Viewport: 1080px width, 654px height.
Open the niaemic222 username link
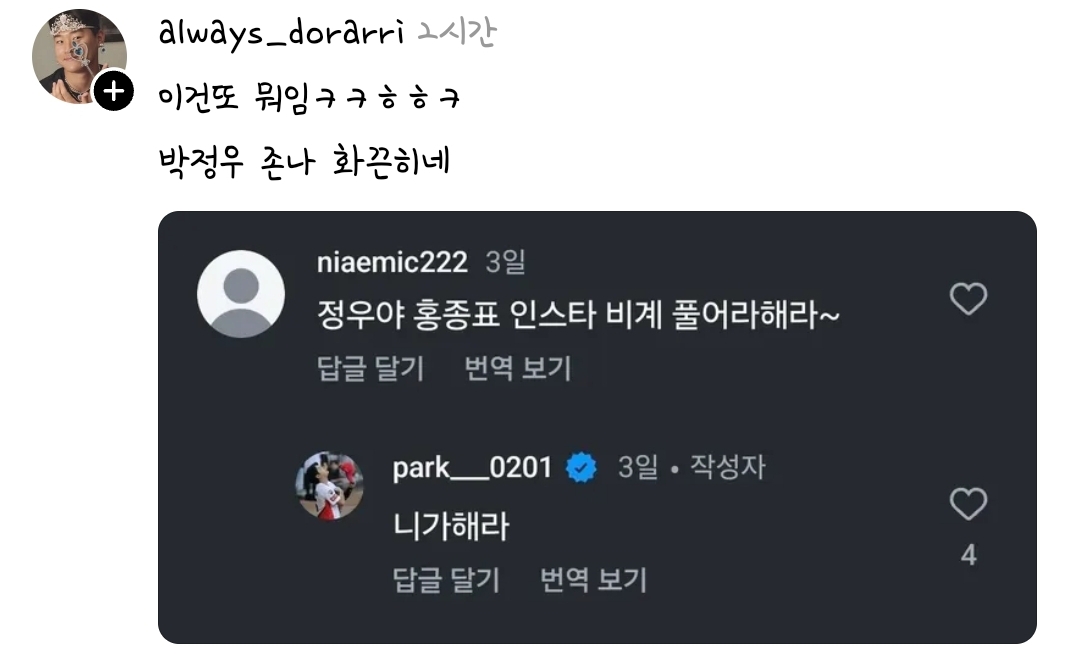pos(392,262)
